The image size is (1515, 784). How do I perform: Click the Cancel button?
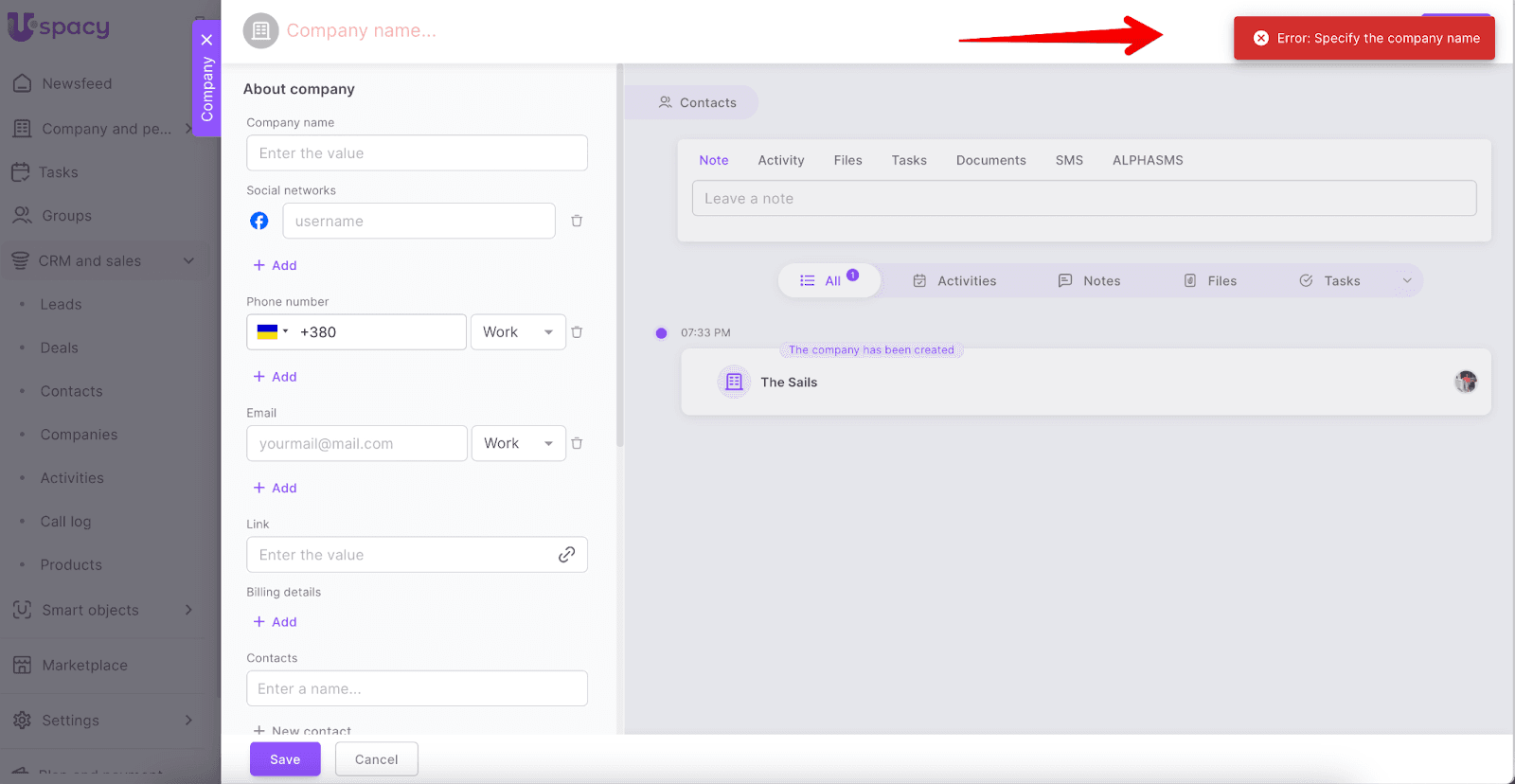click(x=376, y=759)
